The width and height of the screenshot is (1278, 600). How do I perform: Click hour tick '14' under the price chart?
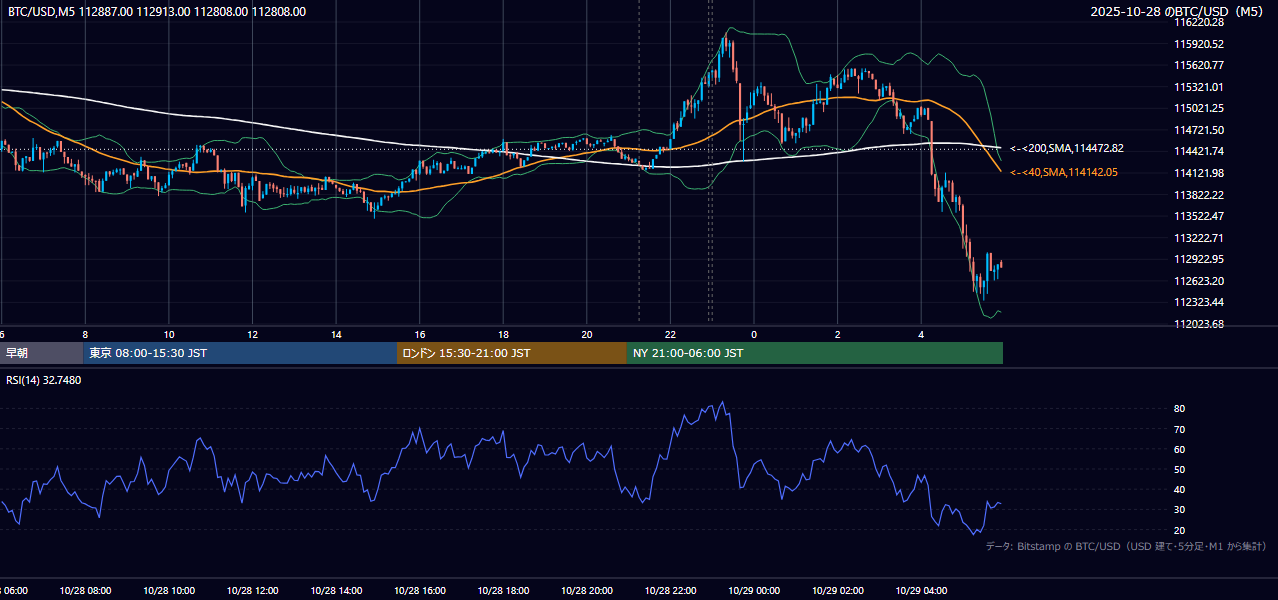(x=336, y=335)
